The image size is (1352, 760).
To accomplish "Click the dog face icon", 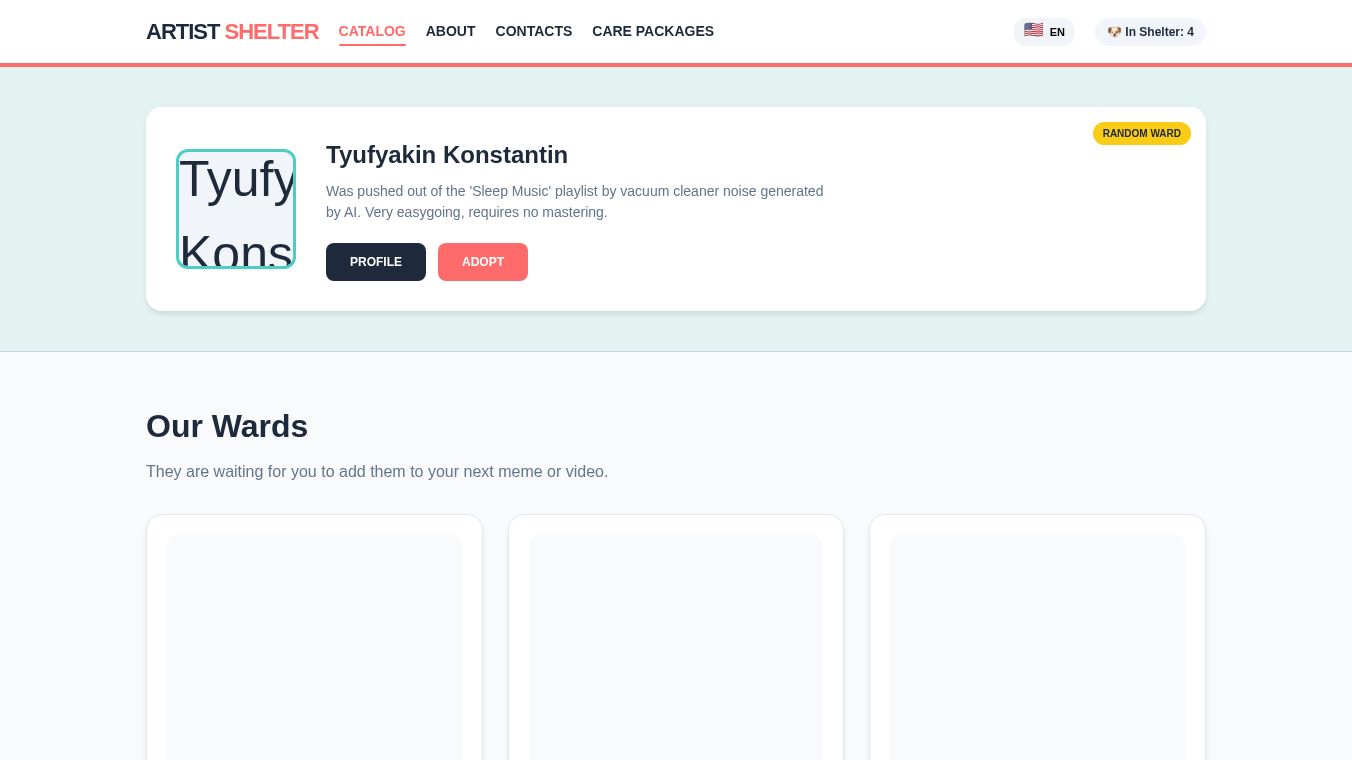I will [x=1114, y=32].
